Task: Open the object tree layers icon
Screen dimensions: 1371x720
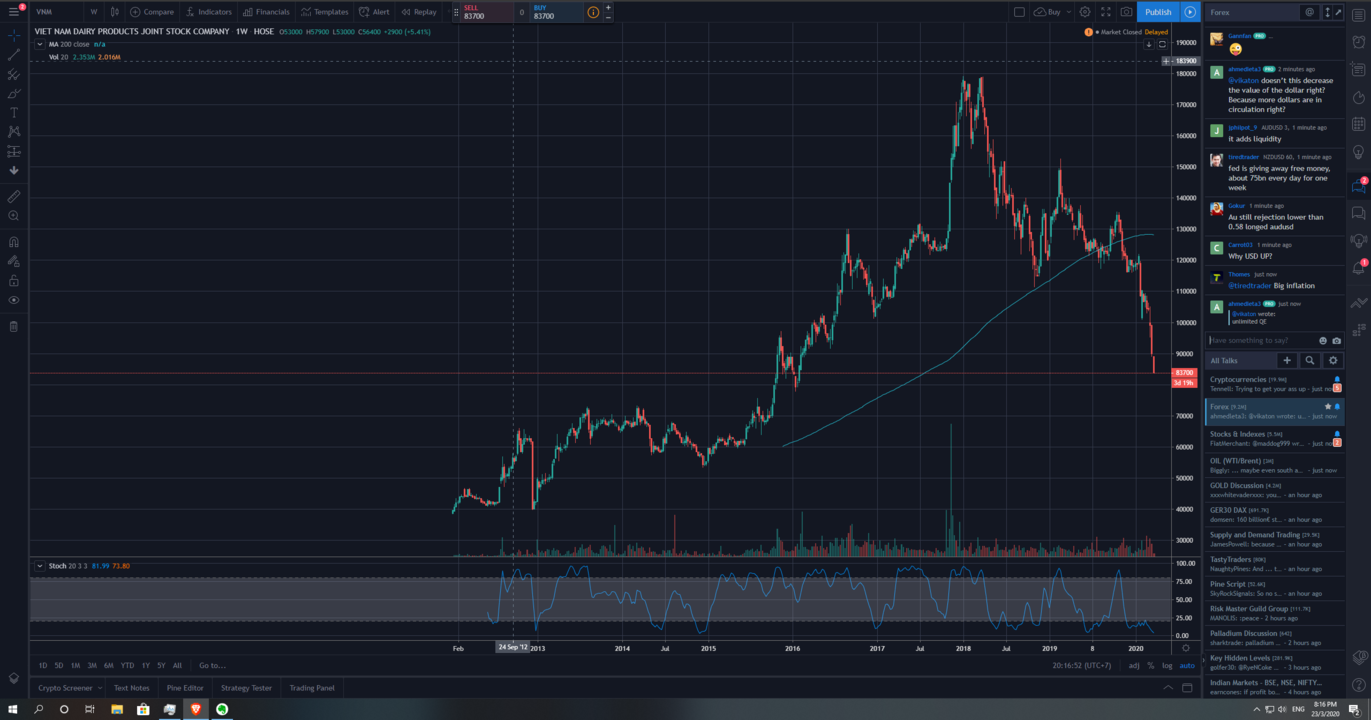Action: point(14,678)
